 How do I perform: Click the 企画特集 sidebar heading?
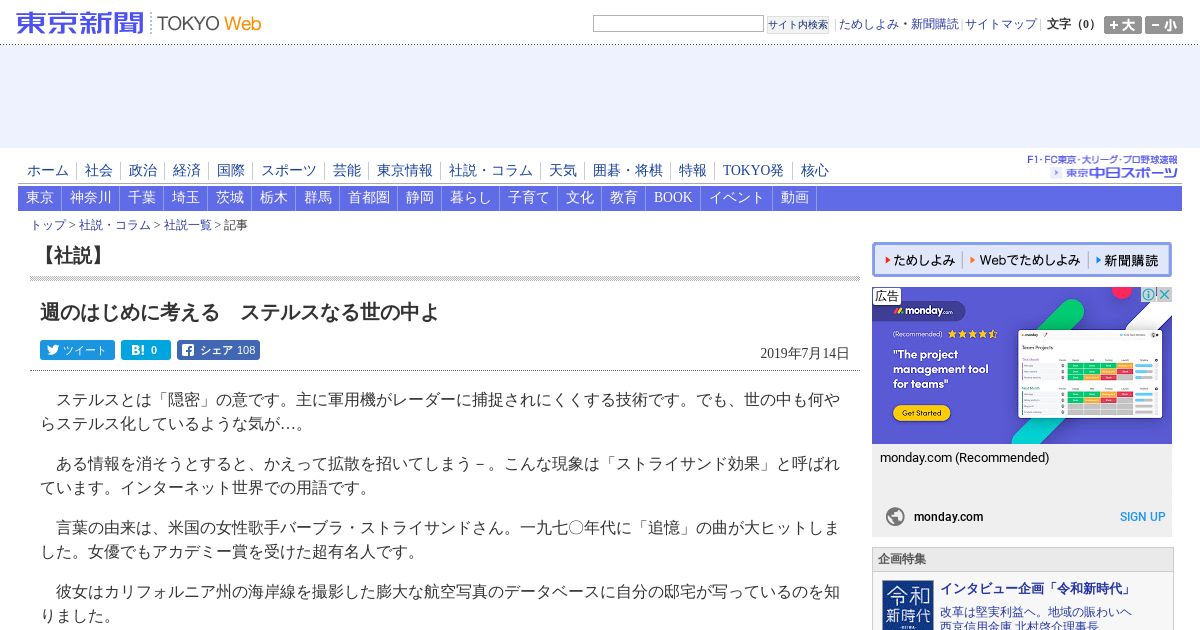[x=902, y=559]
